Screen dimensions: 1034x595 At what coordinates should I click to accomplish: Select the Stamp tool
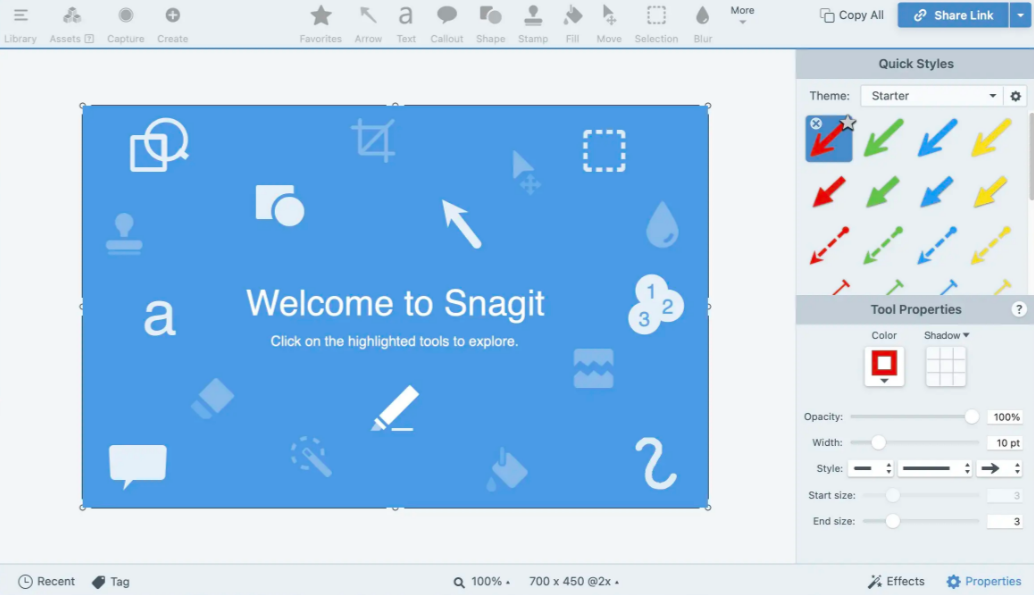pos(533,24)
